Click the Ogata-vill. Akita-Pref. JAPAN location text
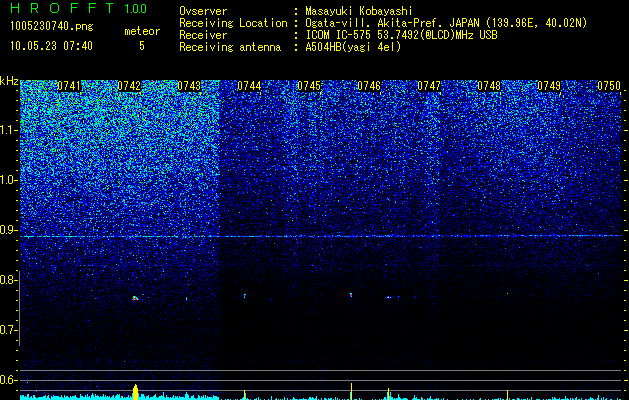The width and height of the screenshot is (629, 400). click(x=446, y=23)
